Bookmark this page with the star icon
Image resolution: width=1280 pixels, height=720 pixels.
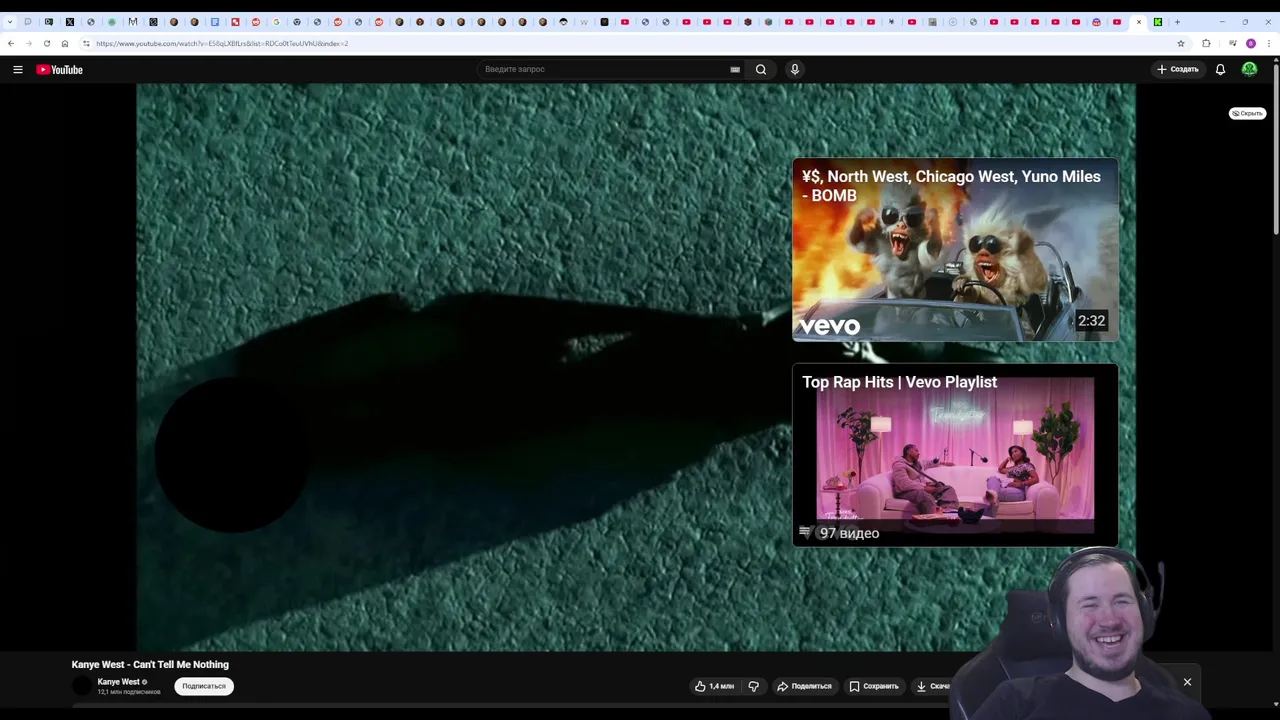pos(1181,43)
